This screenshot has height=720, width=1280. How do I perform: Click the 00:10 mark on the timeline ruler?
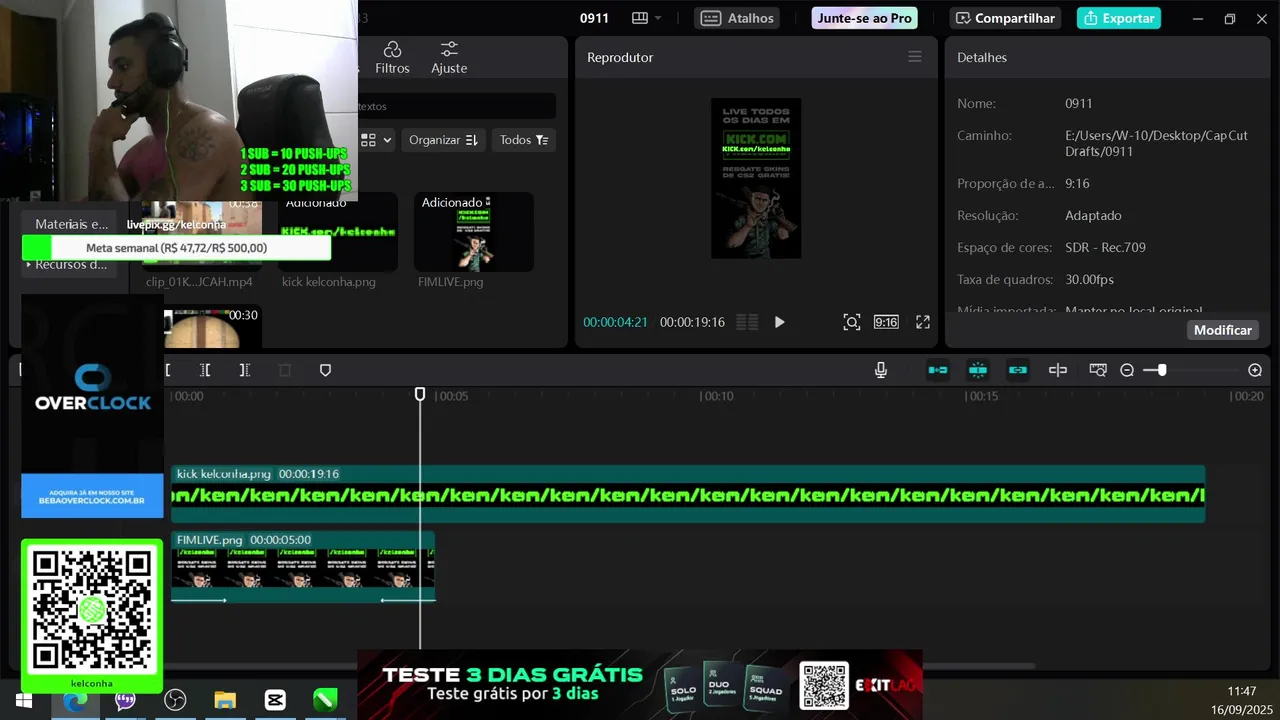pos(717,396)
